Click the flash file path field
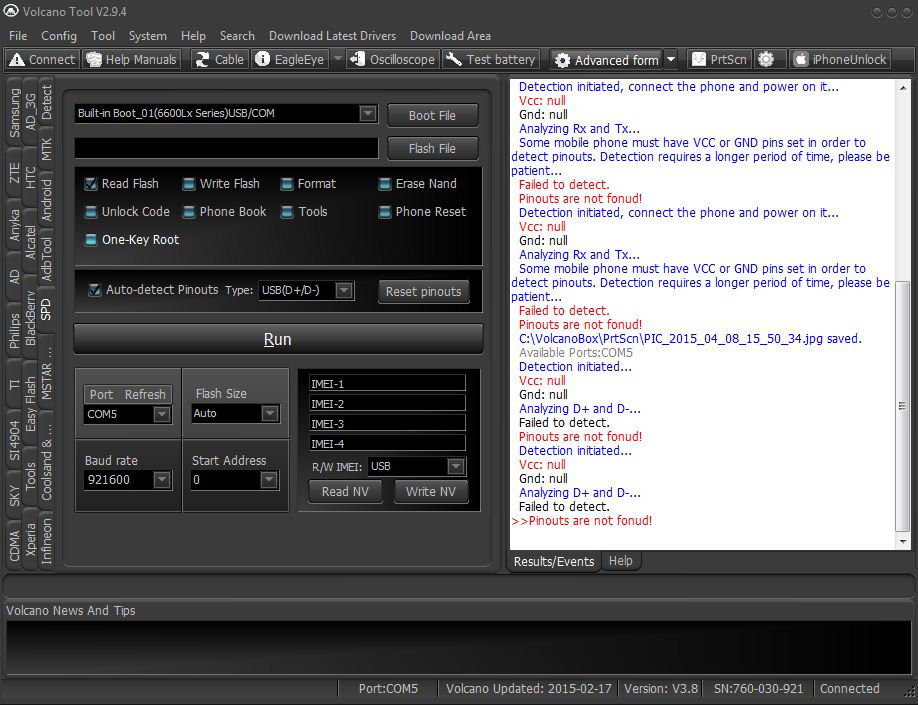 tap(227, 148)
